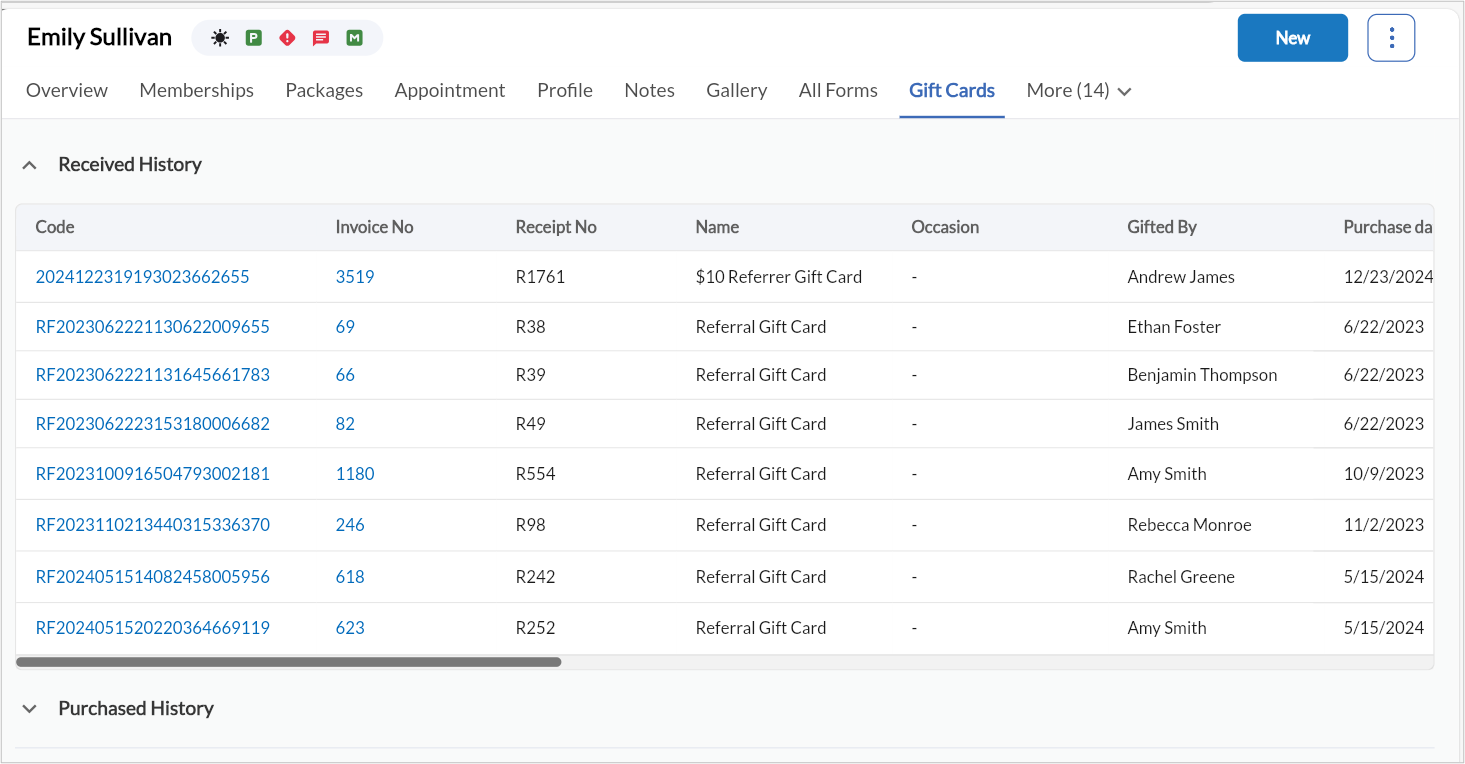The width and height of the screenshot is (1465, 764).
Task: Open invoice number 618
Action: point(350,577)
